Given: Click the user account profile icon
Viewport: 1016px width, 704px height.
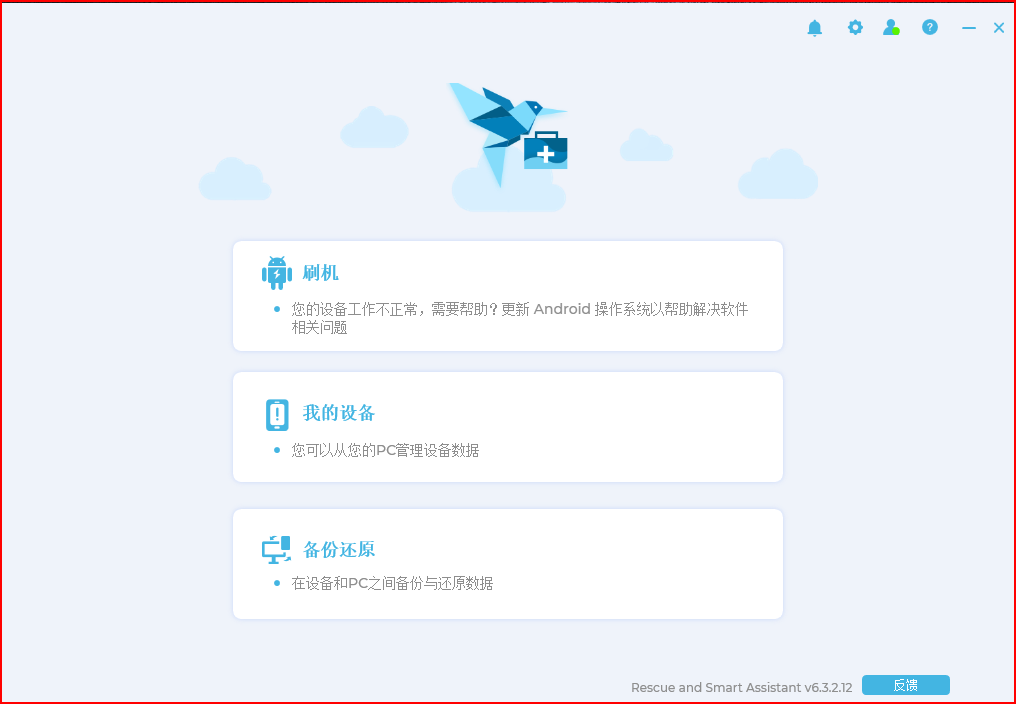Looking at the screenshot, I should click(892, 27).
